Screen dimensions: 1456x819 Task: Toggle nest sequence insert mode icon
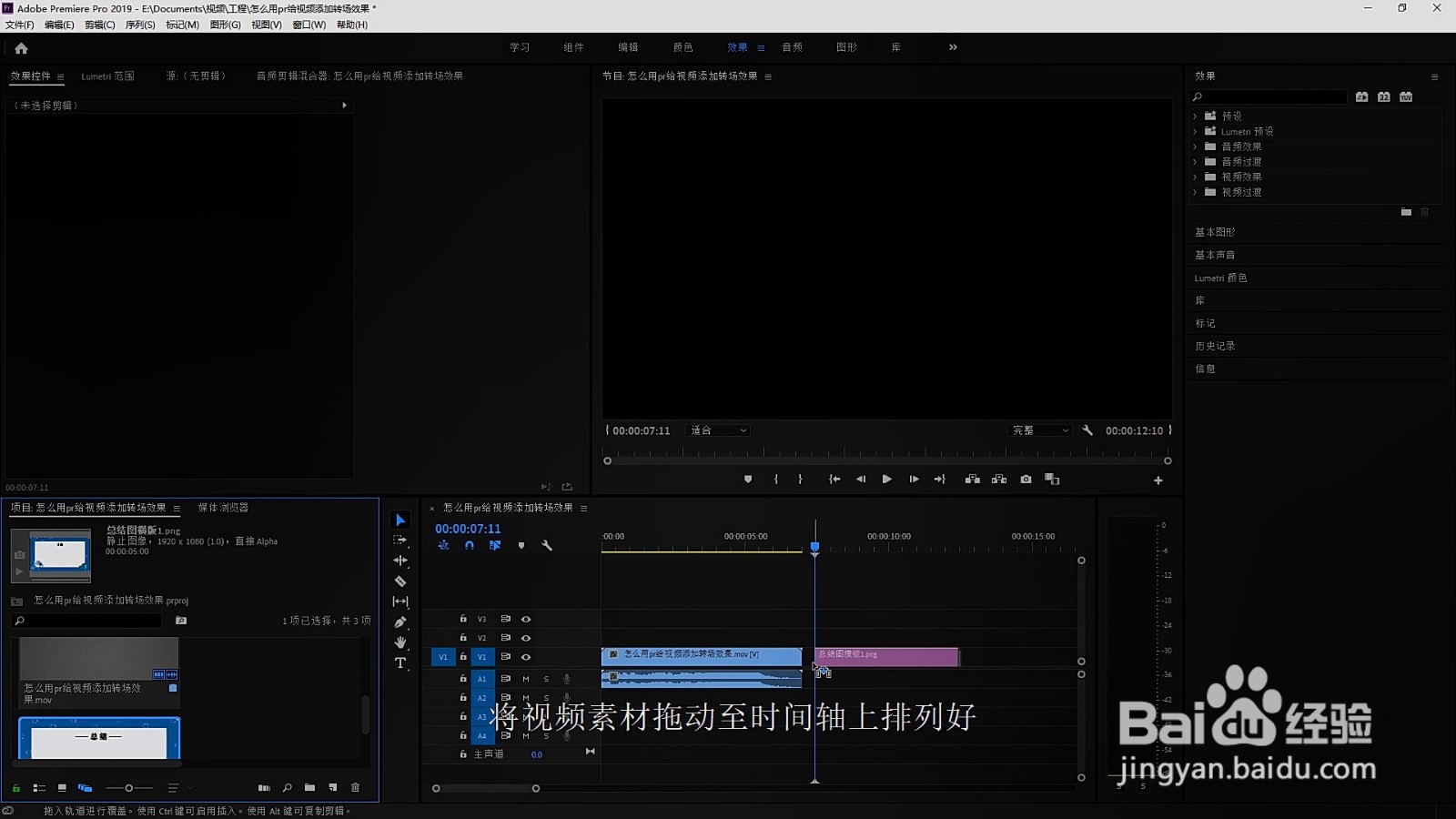[x=443, y=546]
